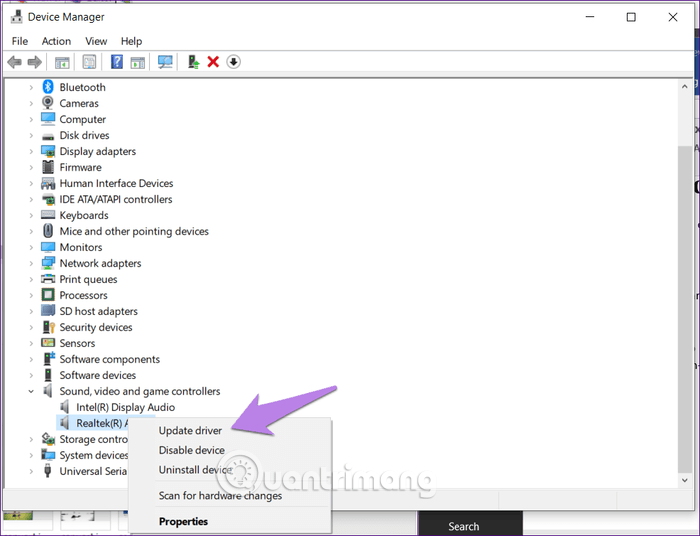Collapse Sound, video and game controllers
The width and height of the screenshot is (700, 536).
click(x=31, y=391)
